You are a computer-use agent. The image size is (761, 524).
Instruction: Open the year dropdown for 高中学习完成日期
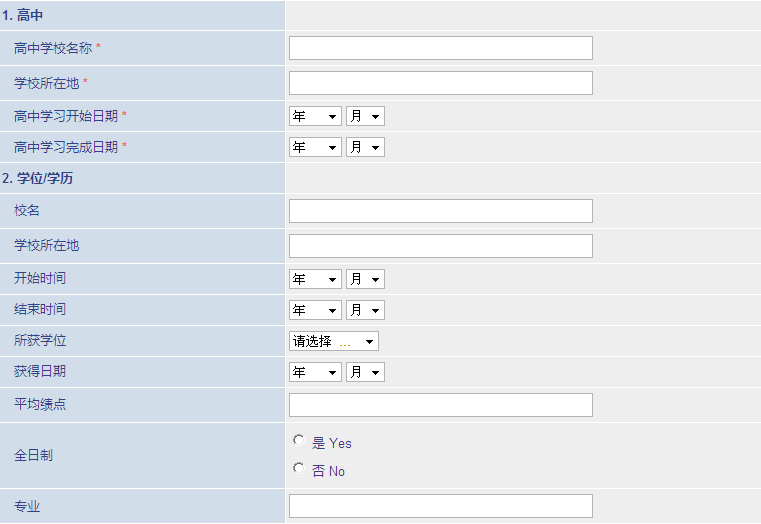315,147
